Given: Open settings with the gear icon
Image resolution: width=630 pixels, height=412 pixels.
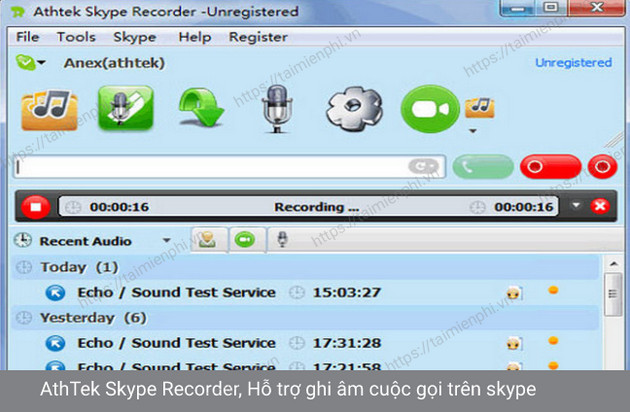Looking at the screenshot, I should pos(354,109).
